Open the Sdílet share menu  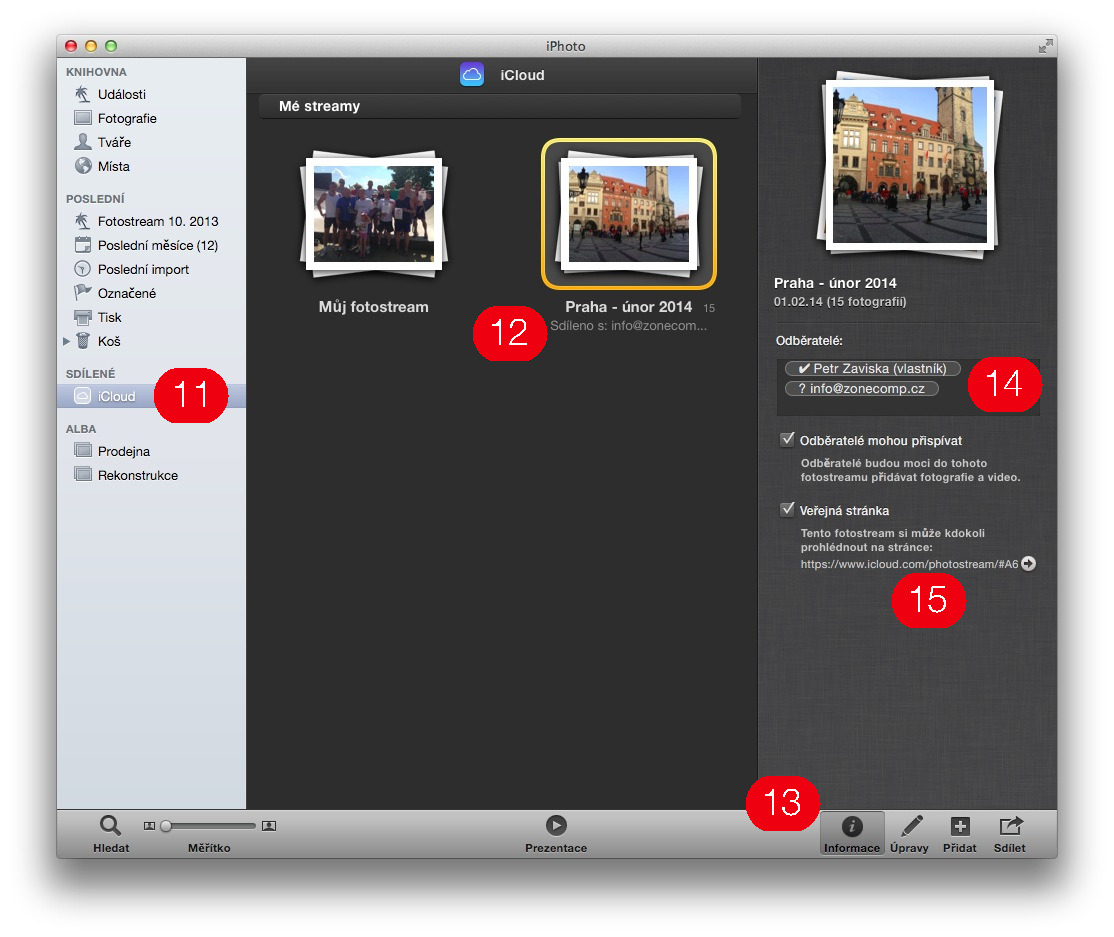[x=1010, y=827]
